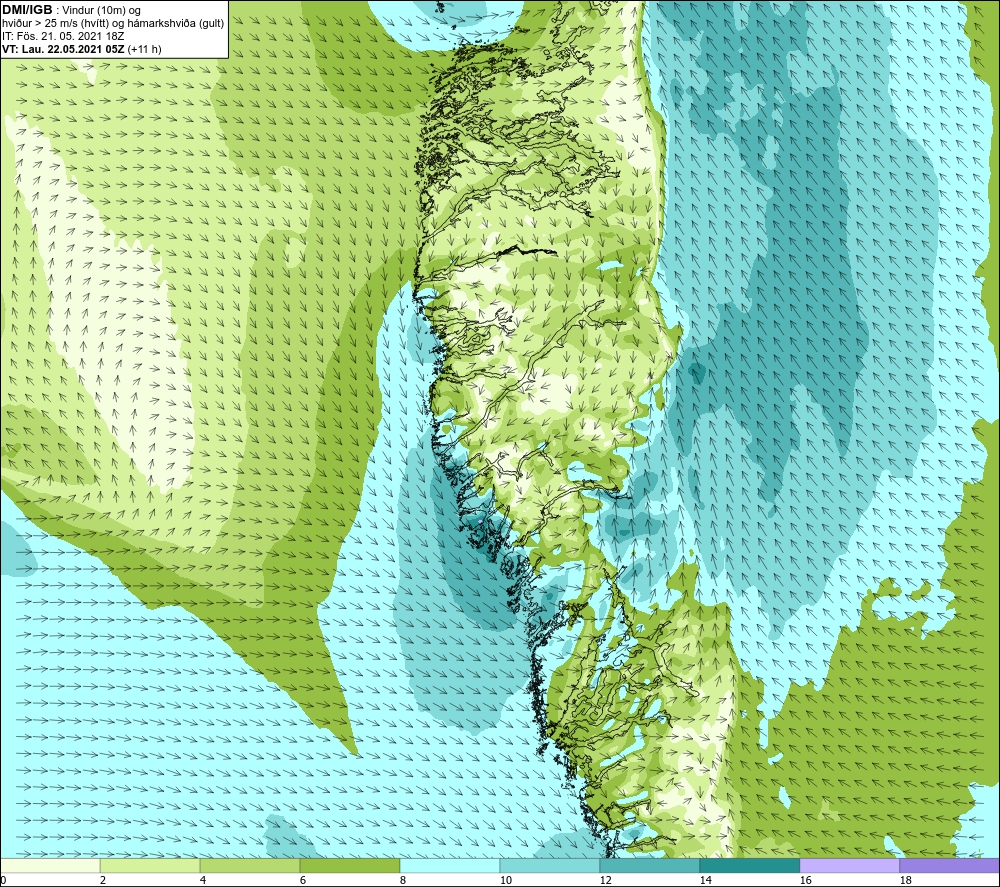1000x887 pixels.
Task: Click the DMI/IGB title text
Action: pyautogui.click(x=27, y=10)
